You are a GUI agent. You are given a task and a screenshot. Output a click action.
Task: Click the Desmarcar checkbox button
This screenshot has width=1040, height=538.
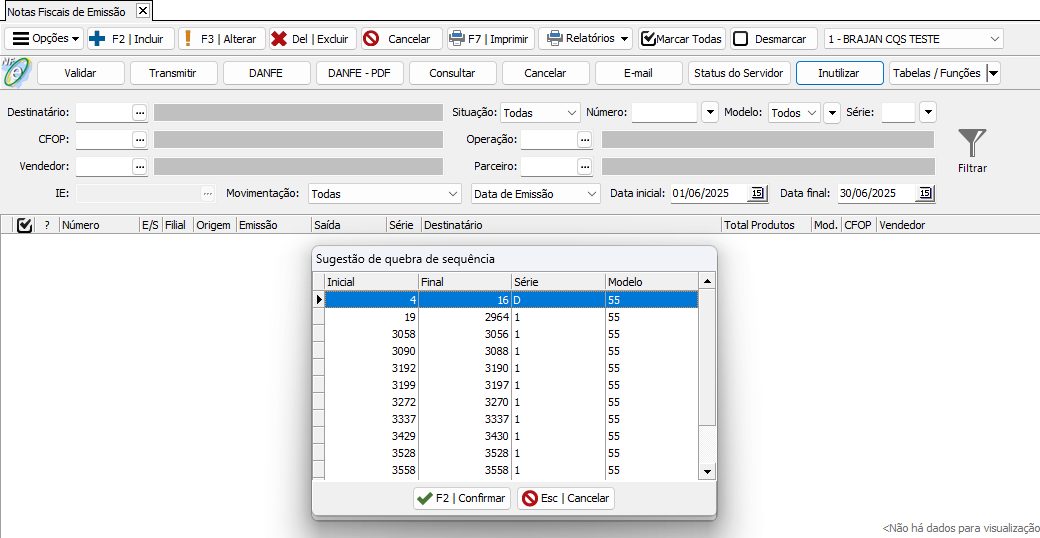point(771,39)
